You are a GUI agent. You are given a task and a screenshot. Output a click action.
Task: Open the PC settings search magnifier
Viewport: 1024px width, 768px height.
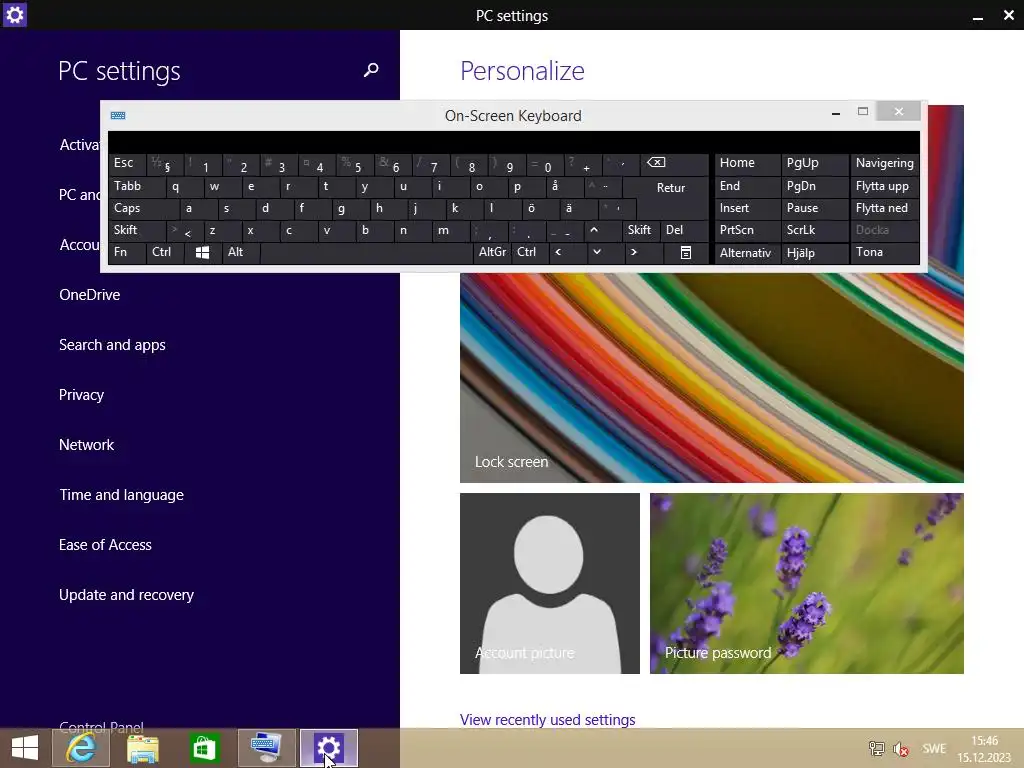[x=371, y=70]
